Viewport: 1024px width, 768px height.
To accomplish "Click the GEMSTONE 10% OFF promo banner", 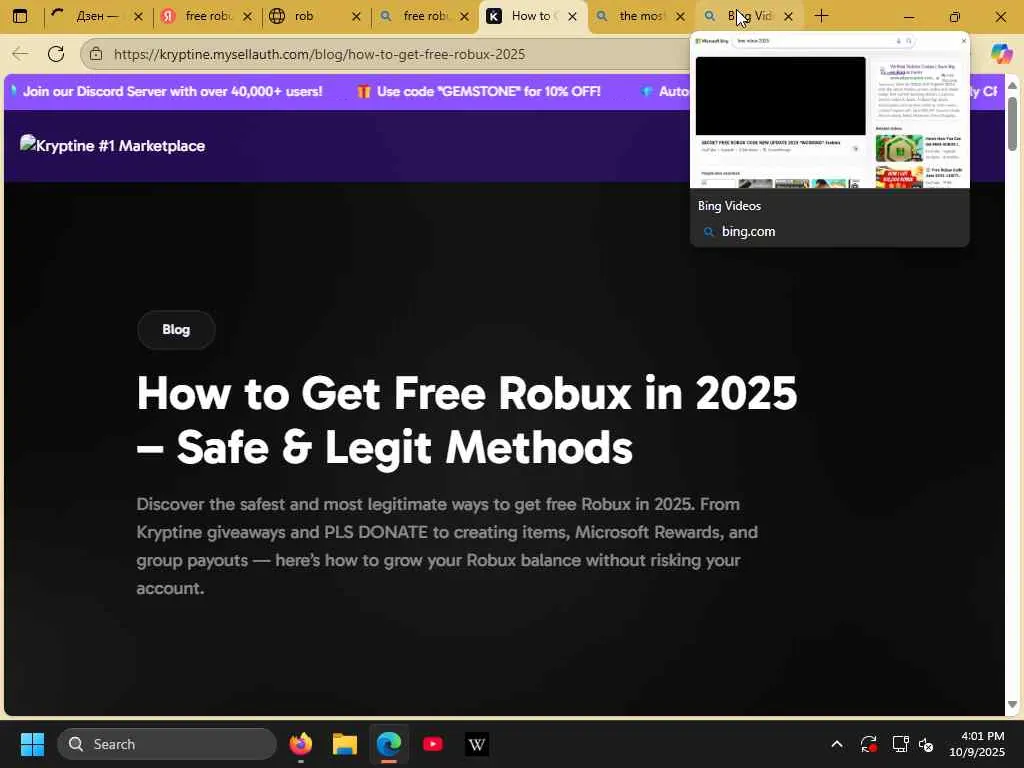I will 479,91.
